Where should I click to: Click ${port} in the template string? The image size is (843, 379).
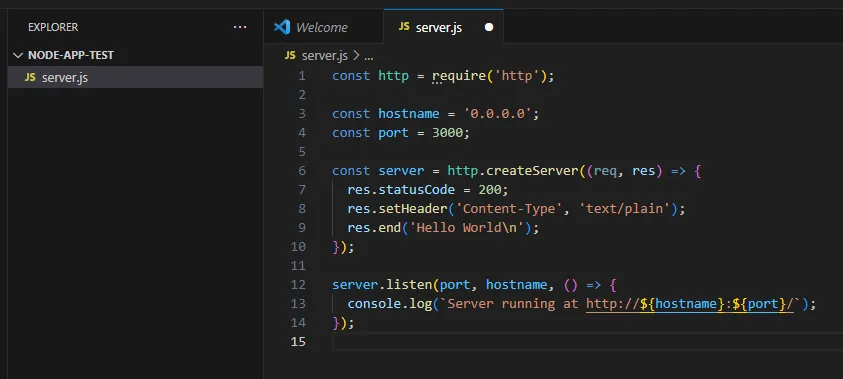tap(759, 304)
